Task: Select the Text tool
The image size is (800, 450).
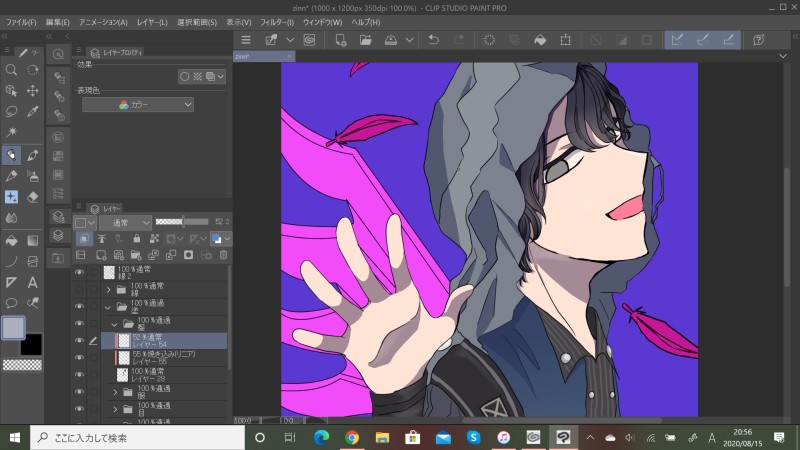Action: (x=32, y=282)
